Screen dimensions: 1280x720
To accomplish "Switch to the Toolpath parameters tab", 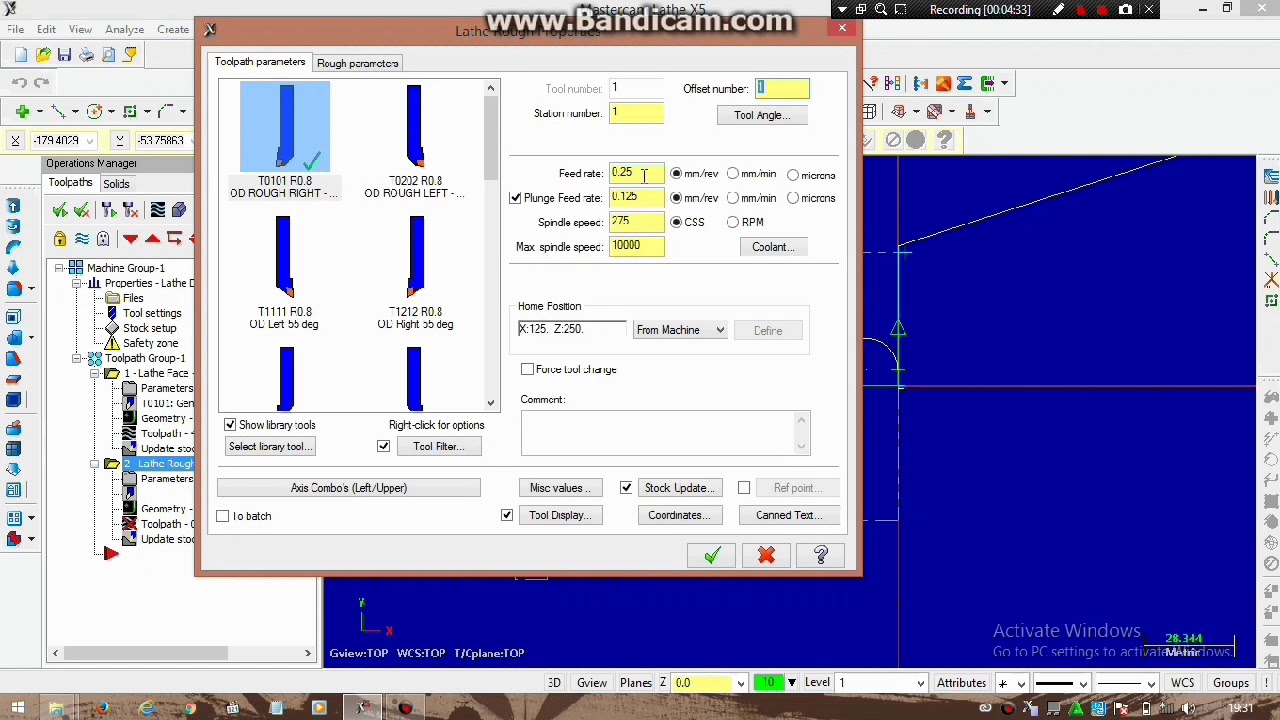I will pyautogui.click(x=260, y=62).
